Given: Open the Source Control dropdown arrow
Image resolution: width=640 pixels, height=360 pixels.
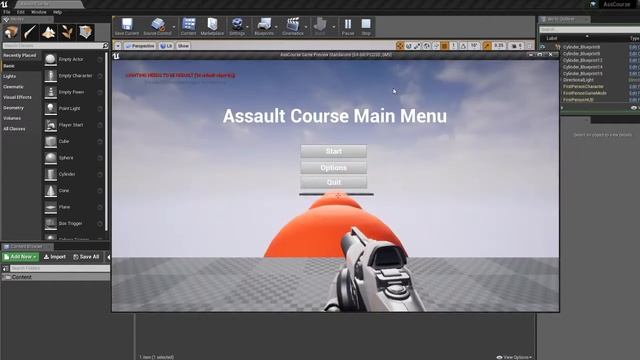Looking at the screenshot, I should pyautogui.click(x=174, y=27).
